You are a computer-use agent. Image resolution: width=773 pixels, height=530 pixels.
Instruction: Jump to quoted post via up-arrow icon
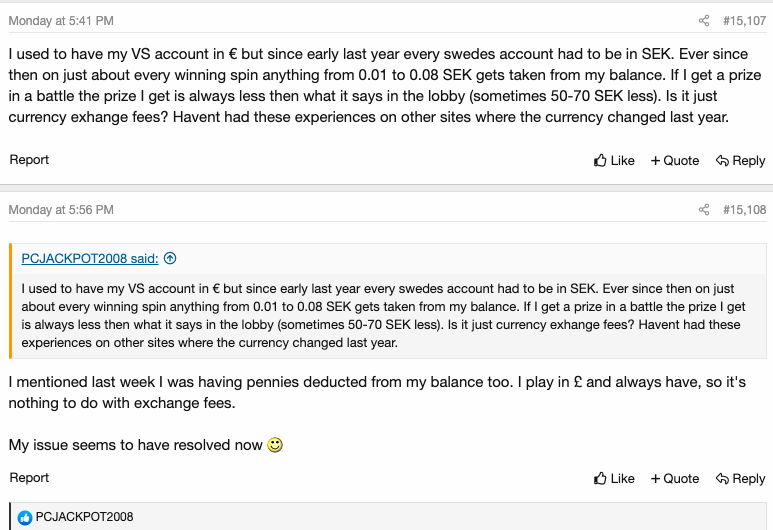coord(170,258)
